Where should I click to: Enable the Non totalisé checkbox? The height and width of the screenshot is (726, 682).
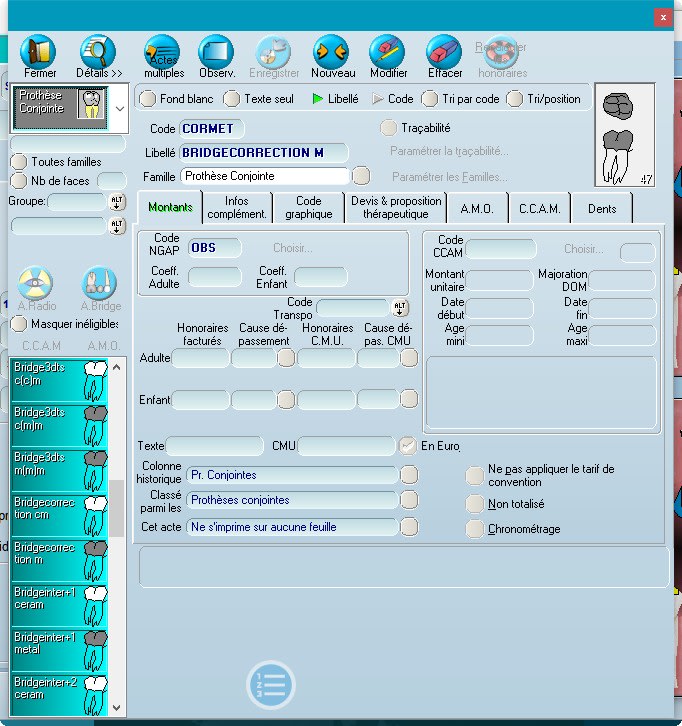tap(475, 504)
